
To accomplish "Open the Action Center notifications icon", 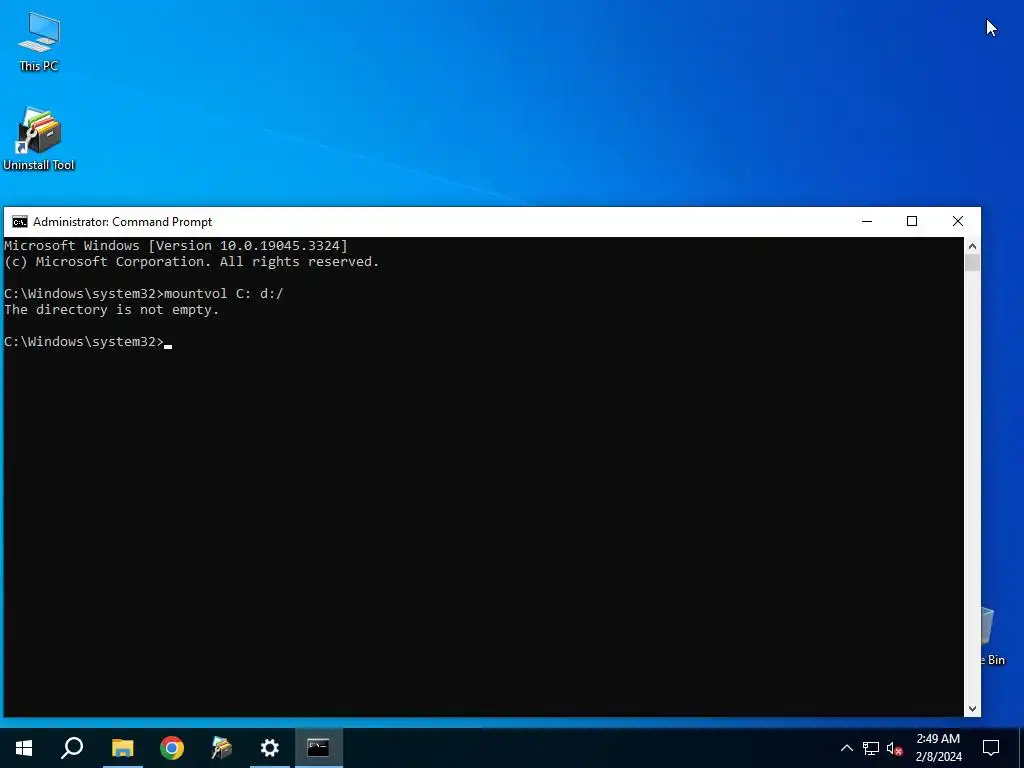I will pos(991,748).
